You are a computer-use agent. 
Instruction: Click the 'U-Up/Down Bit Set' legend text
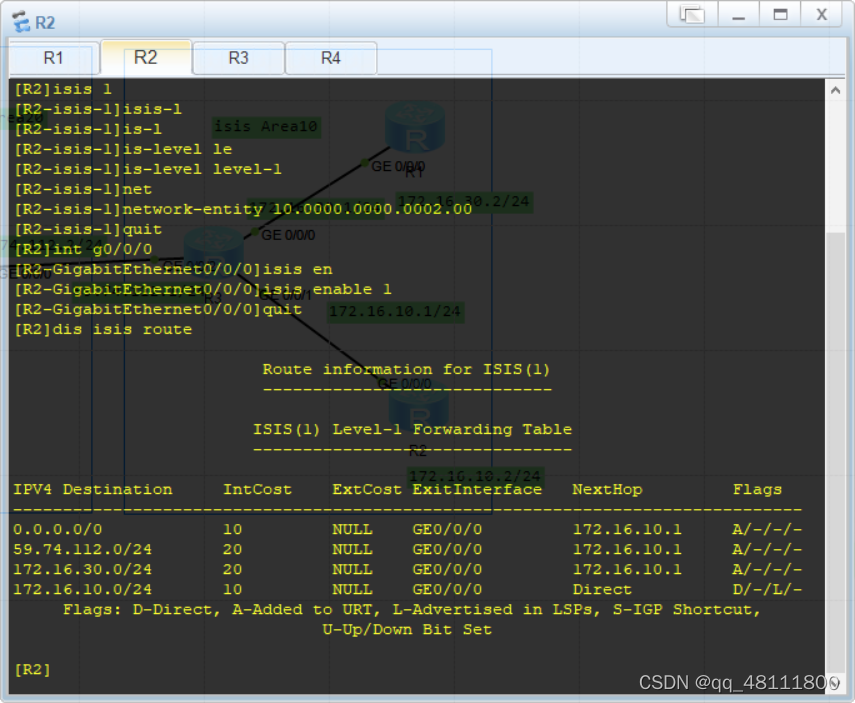(407, 629)
